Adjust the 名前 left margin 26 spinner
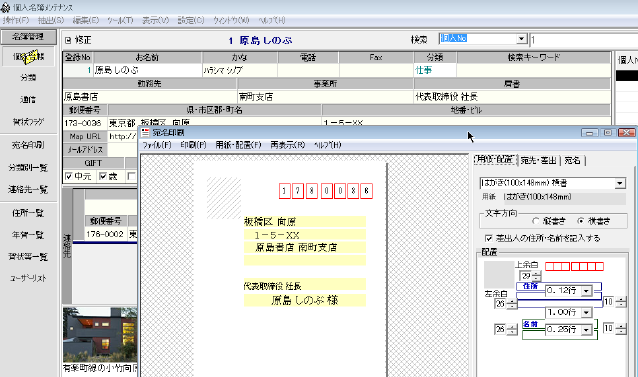Screen dimensions: 638x377 pyautogui.click(x=512, y=329)
